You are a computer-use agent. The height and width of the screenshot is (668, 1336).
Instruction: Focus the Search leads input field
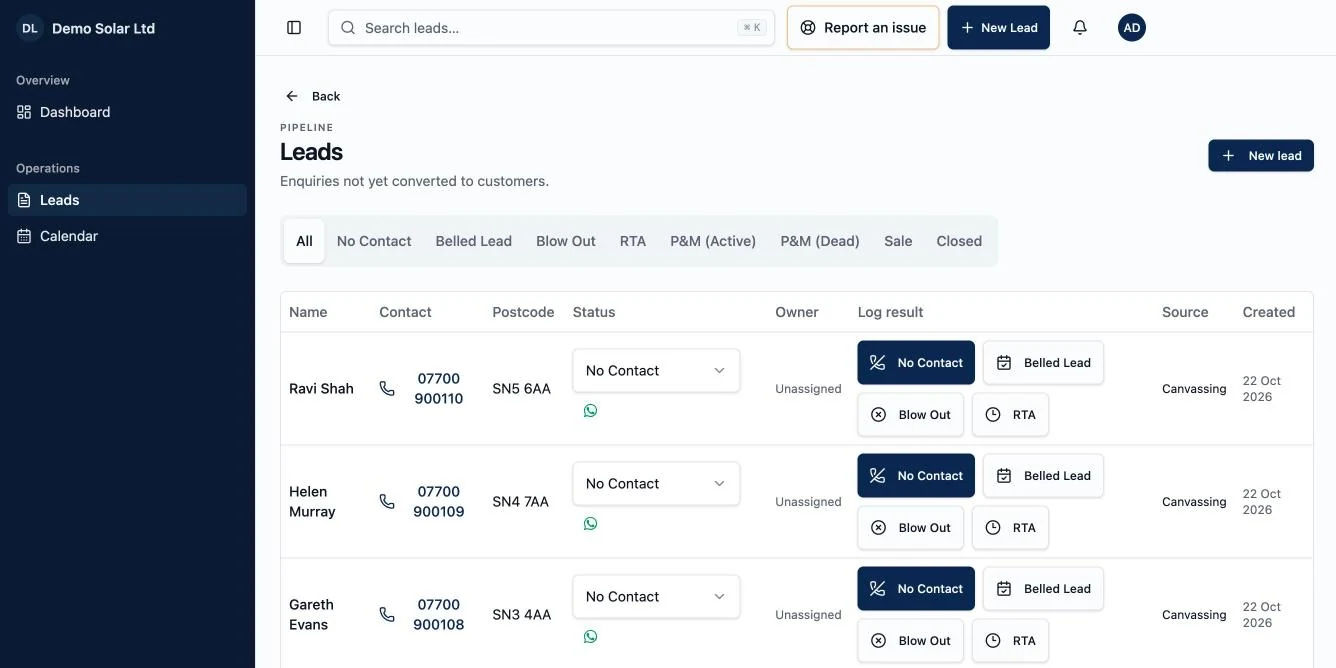tap(551, 28)
